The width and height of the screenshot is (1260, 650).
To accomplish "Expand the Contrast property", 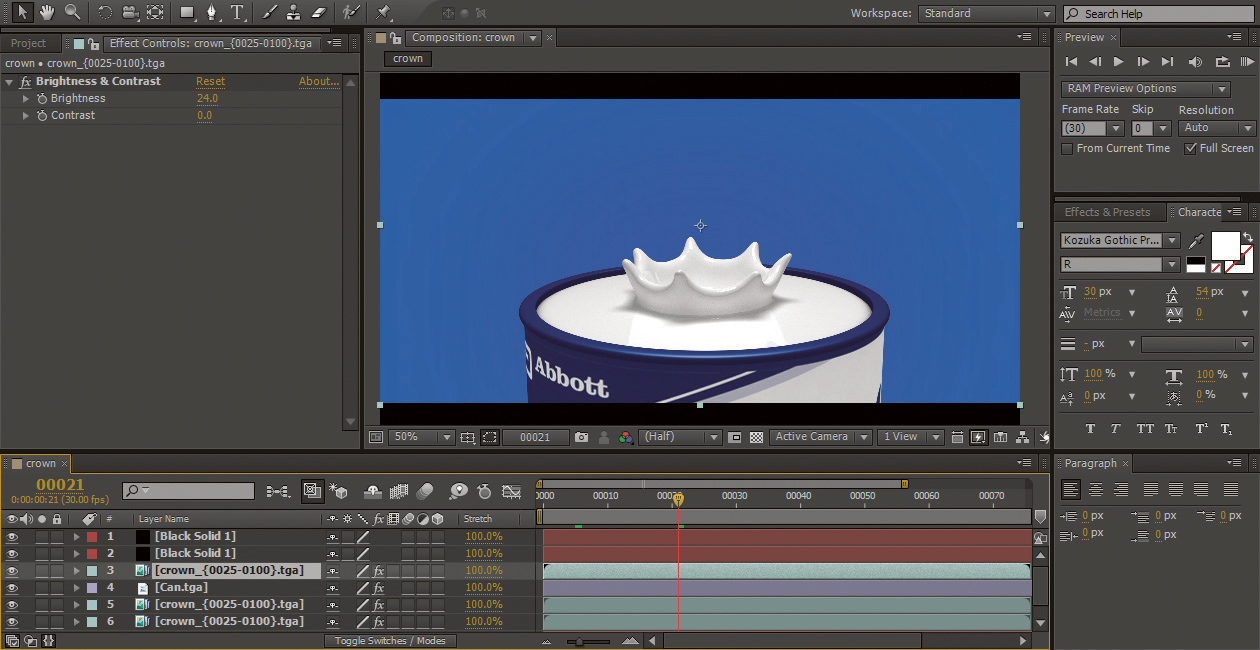I will (x=26, y=115).
